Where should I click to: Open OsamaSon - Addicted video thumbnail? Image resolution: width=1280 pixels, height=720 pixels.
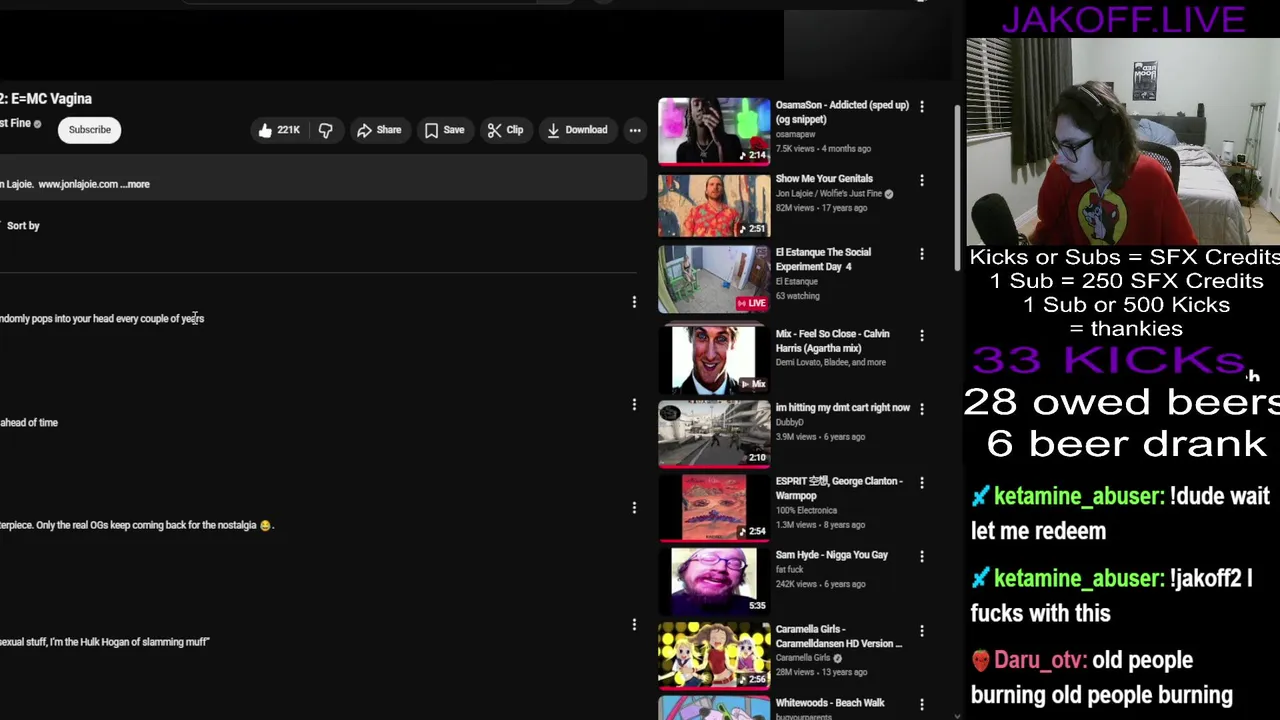pyautogui.click(x=714, y=131)
